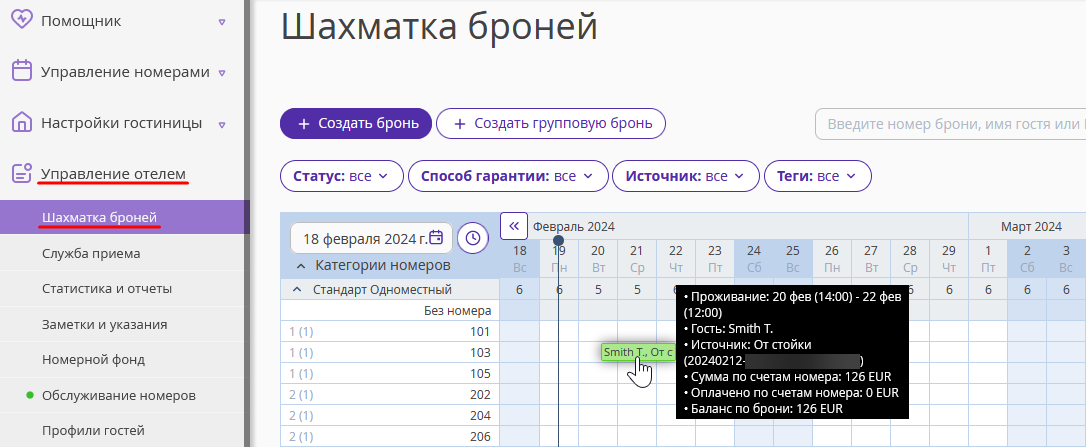The image size is (1086, 447).
Task: Collapse the Категории номеров section
Action: tap(301, 265)
